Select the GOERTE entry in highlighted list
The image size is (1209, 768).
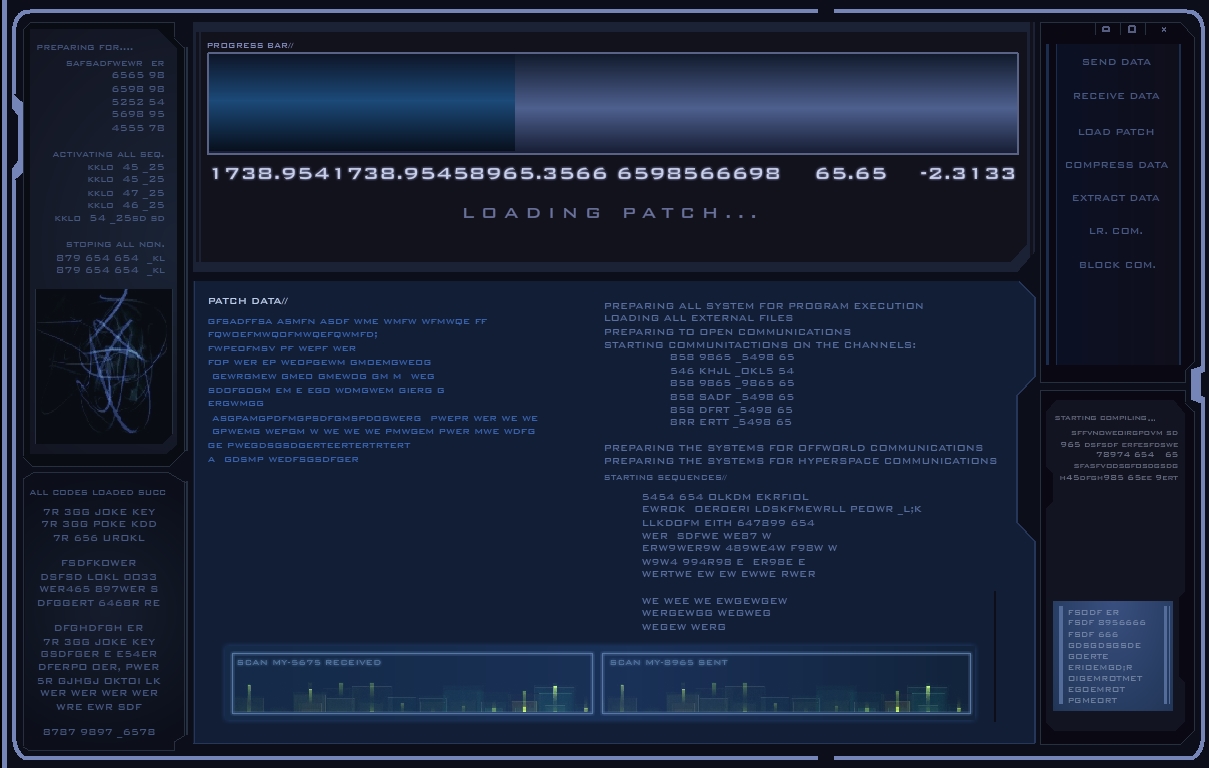(x=1088, y=656)
